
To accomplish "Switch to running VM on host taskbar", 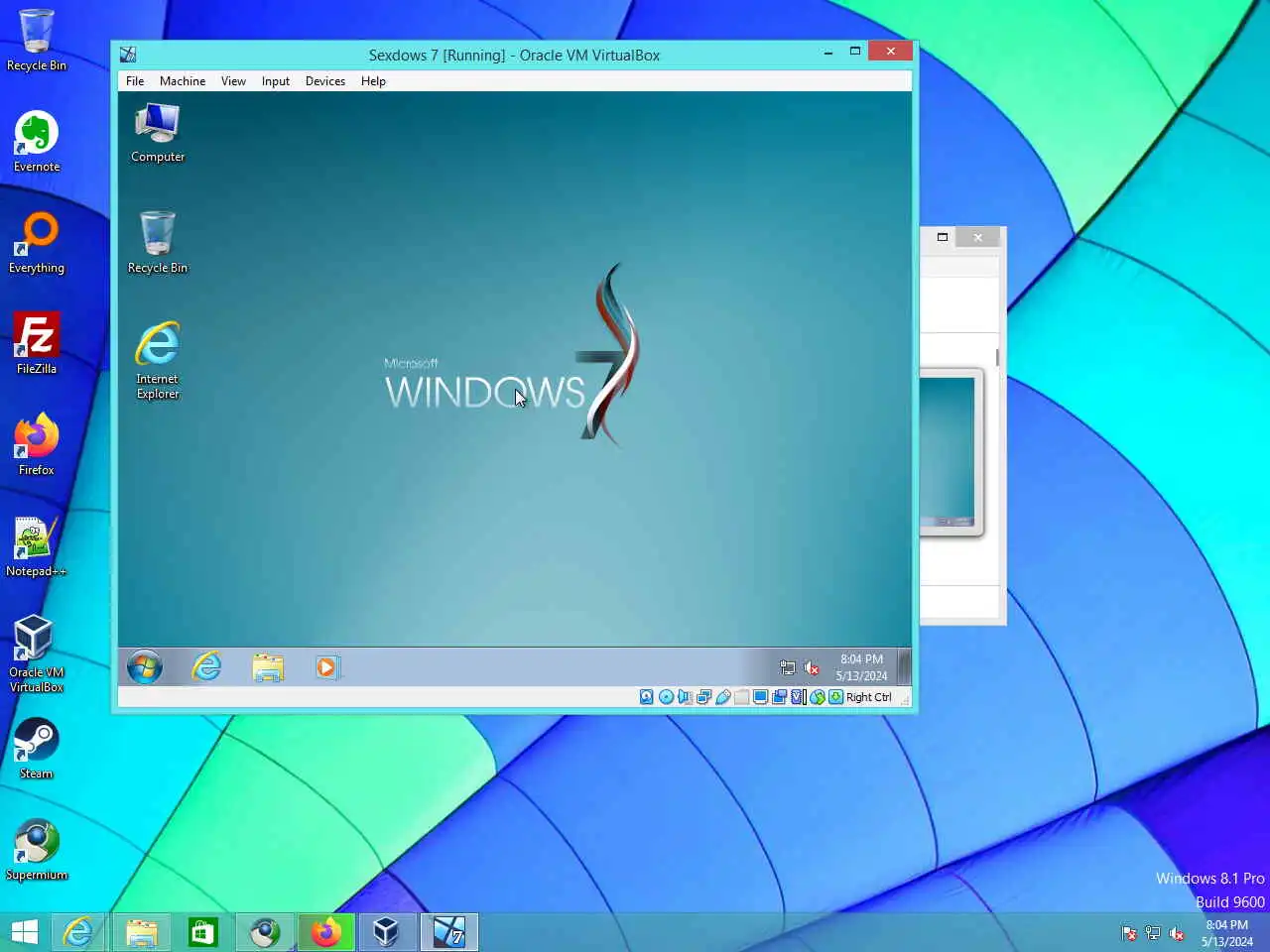I will [x=449, y=932].
